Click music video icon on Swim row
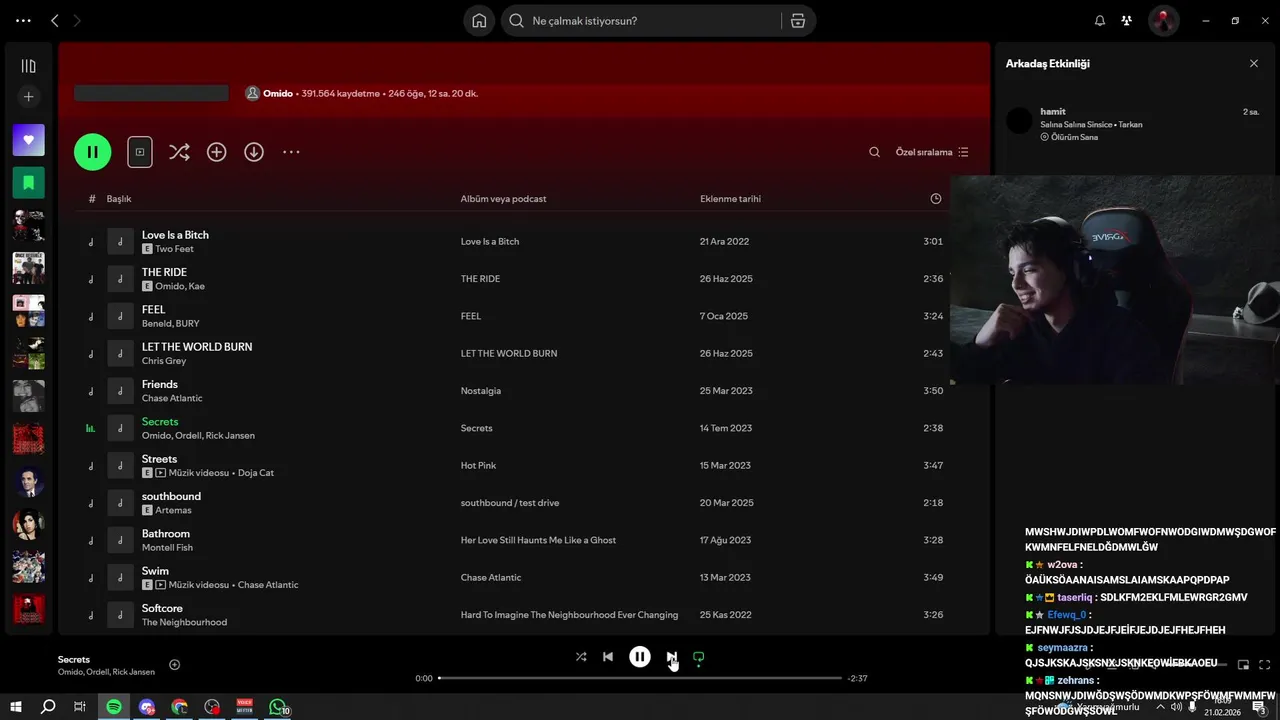Viewport: 1280px width, 720px height. pos(161,585)
